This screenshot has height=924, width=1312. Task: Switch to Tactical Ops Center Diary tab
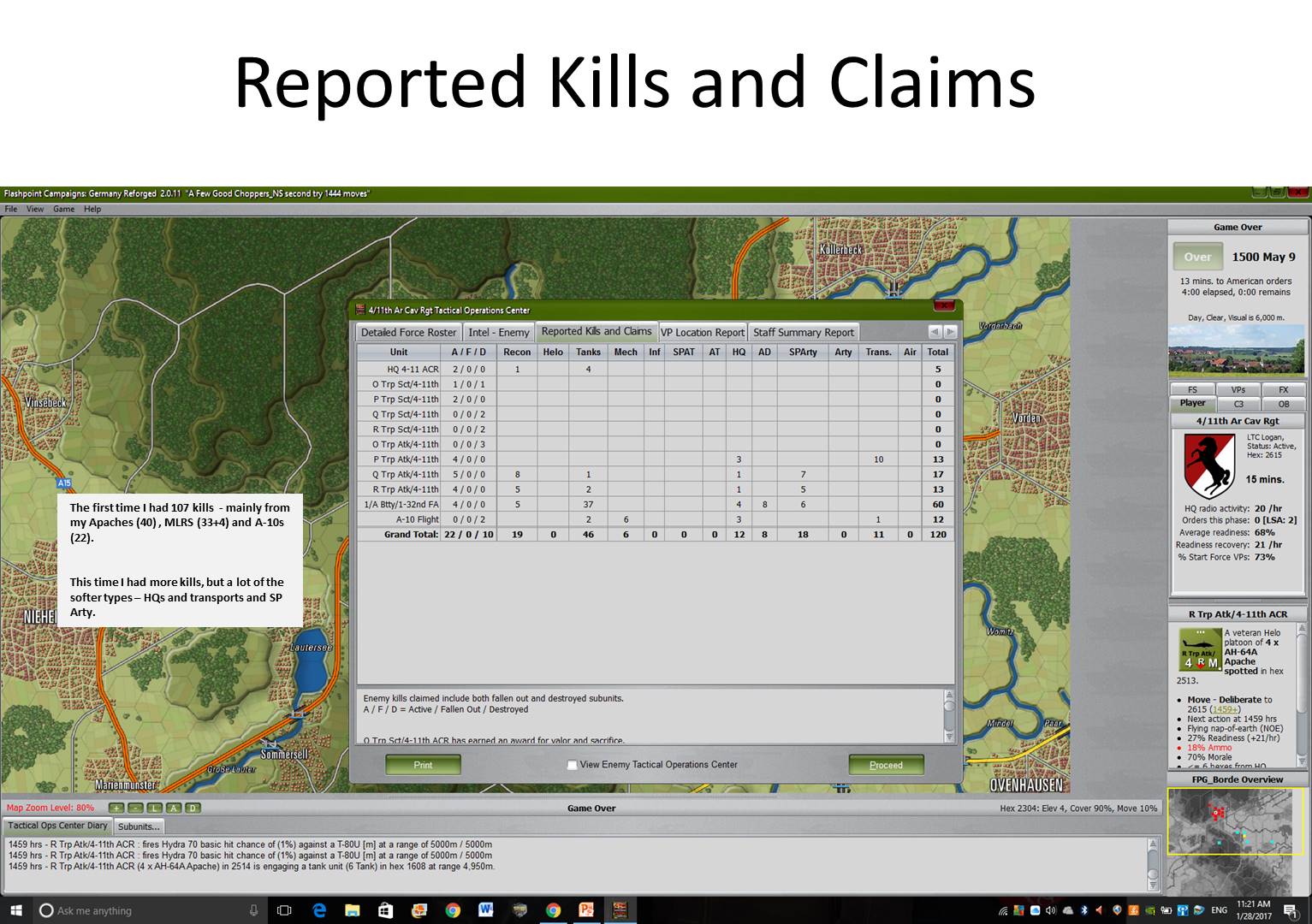(x=58, y=826)
